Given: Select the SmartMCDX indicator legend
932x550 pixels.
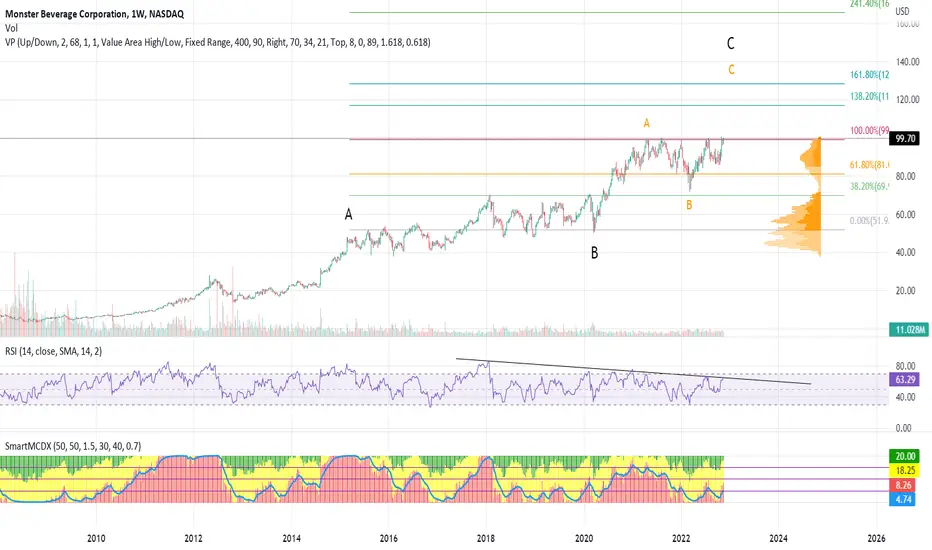Looking at the screenshot, I should coord(73,446).
